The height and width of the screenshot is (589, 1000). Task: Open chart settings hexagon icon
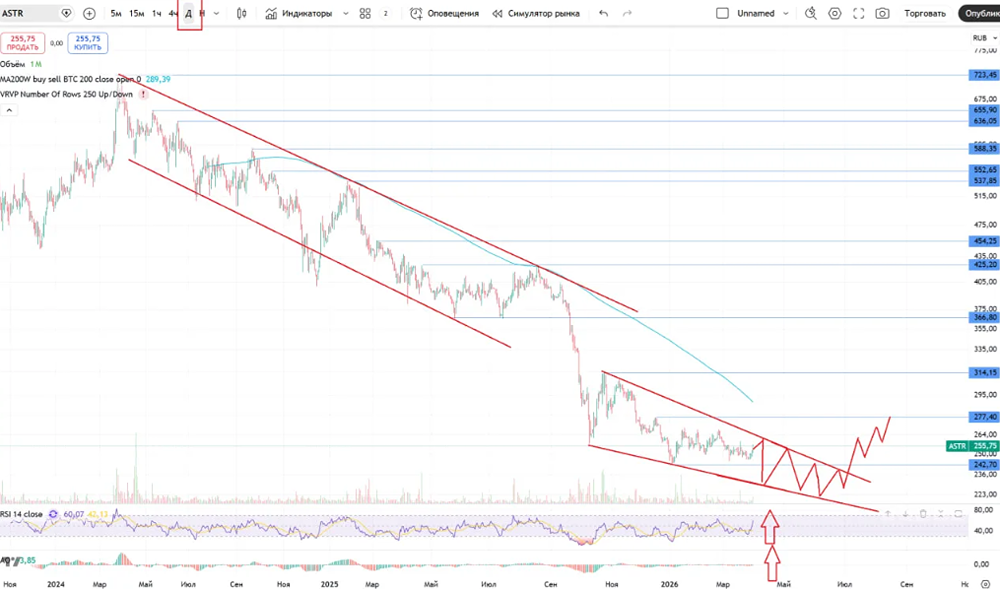834,13
